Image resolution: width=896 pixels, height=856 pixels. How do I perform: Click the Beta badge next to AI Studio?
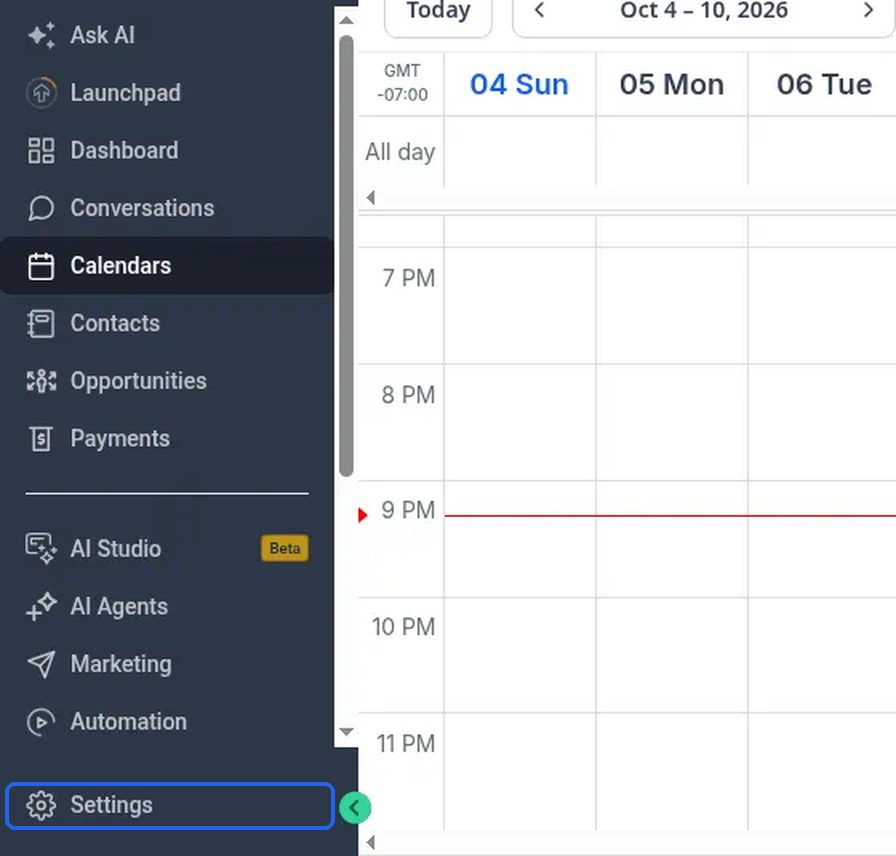pyautogui.click(x=285, y=549)
